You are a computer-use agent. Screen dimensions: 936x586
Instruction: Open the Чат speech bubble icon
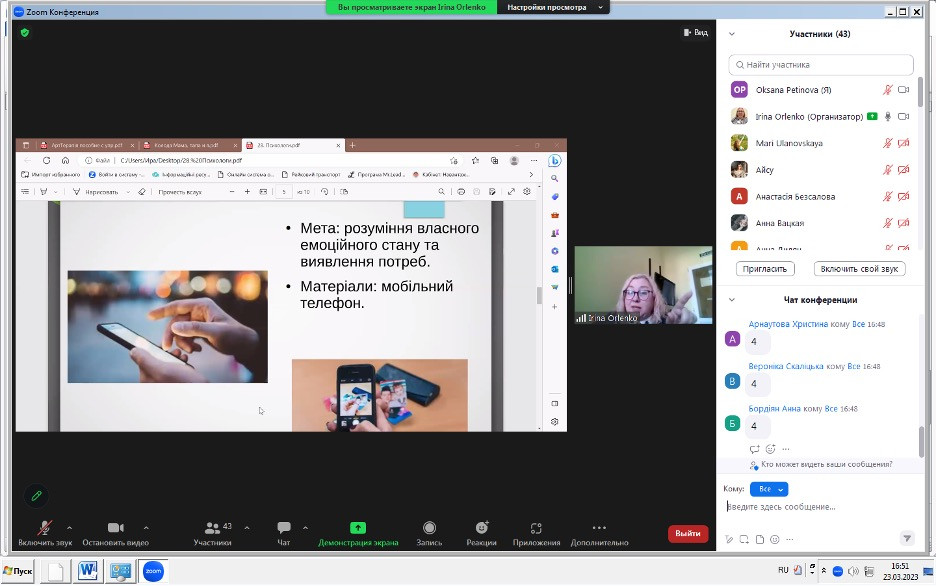coord(284,528)
